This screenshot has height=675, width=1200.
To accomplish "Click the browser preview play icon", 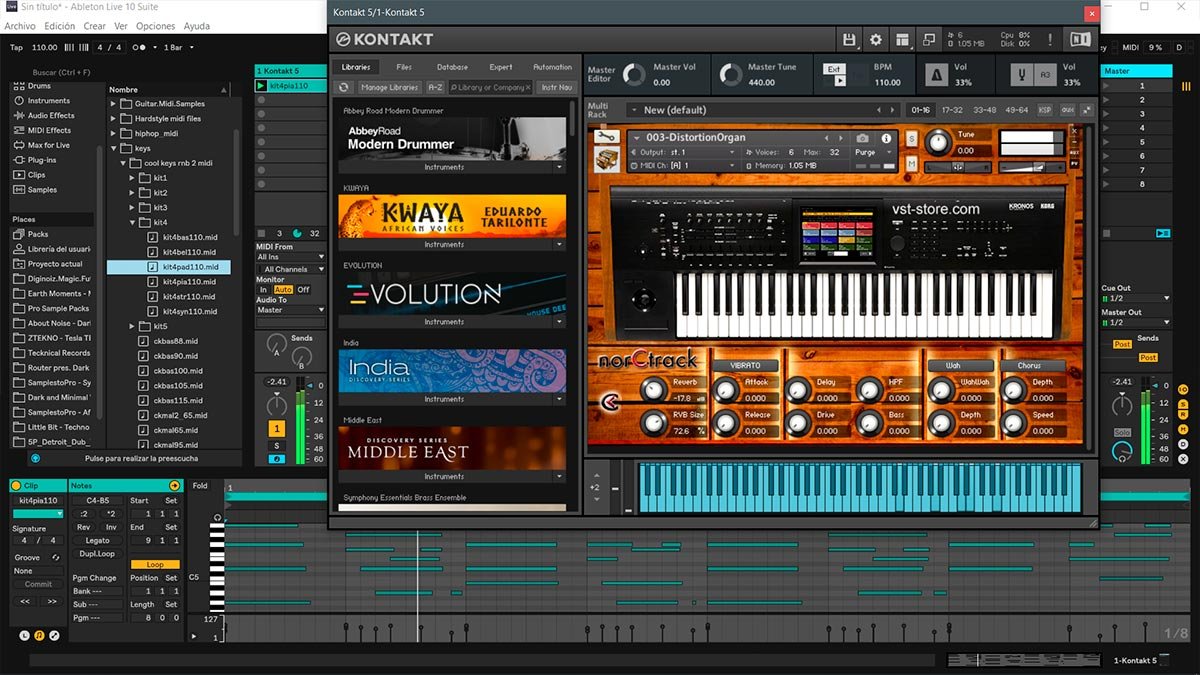I will coord(36,458).
